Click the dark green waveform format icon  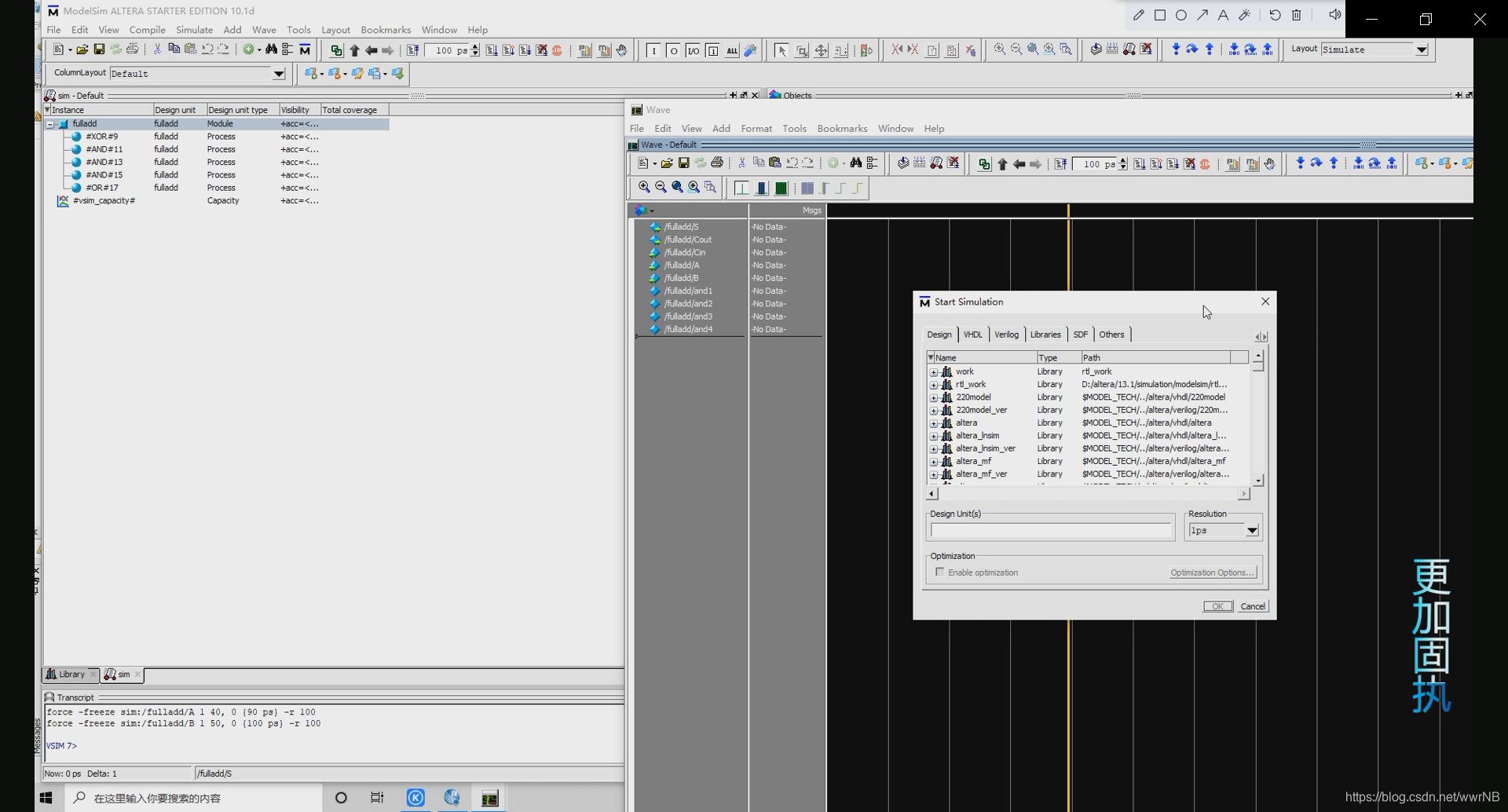(781, 188)
